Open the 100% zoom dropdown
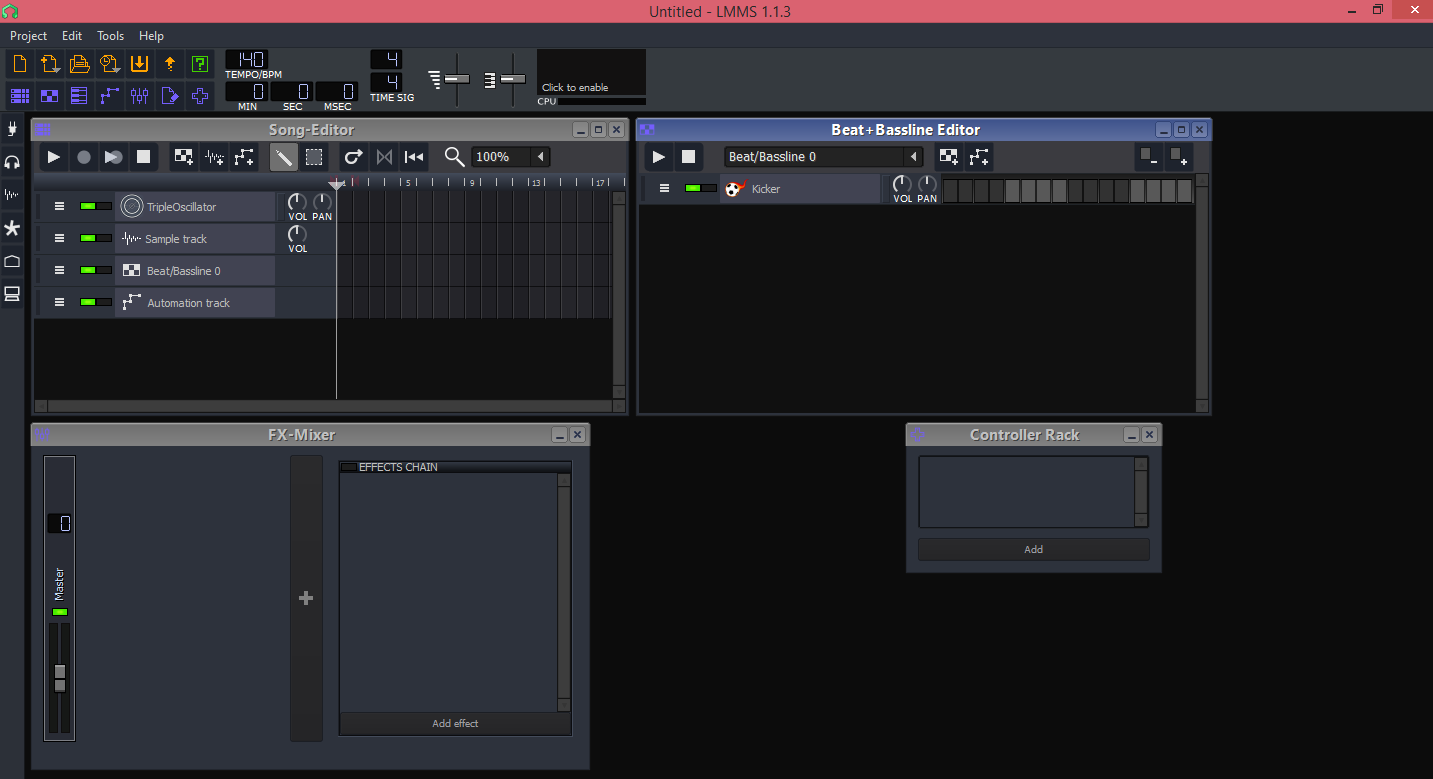The image size is (1433, 779). pos(540,157)
